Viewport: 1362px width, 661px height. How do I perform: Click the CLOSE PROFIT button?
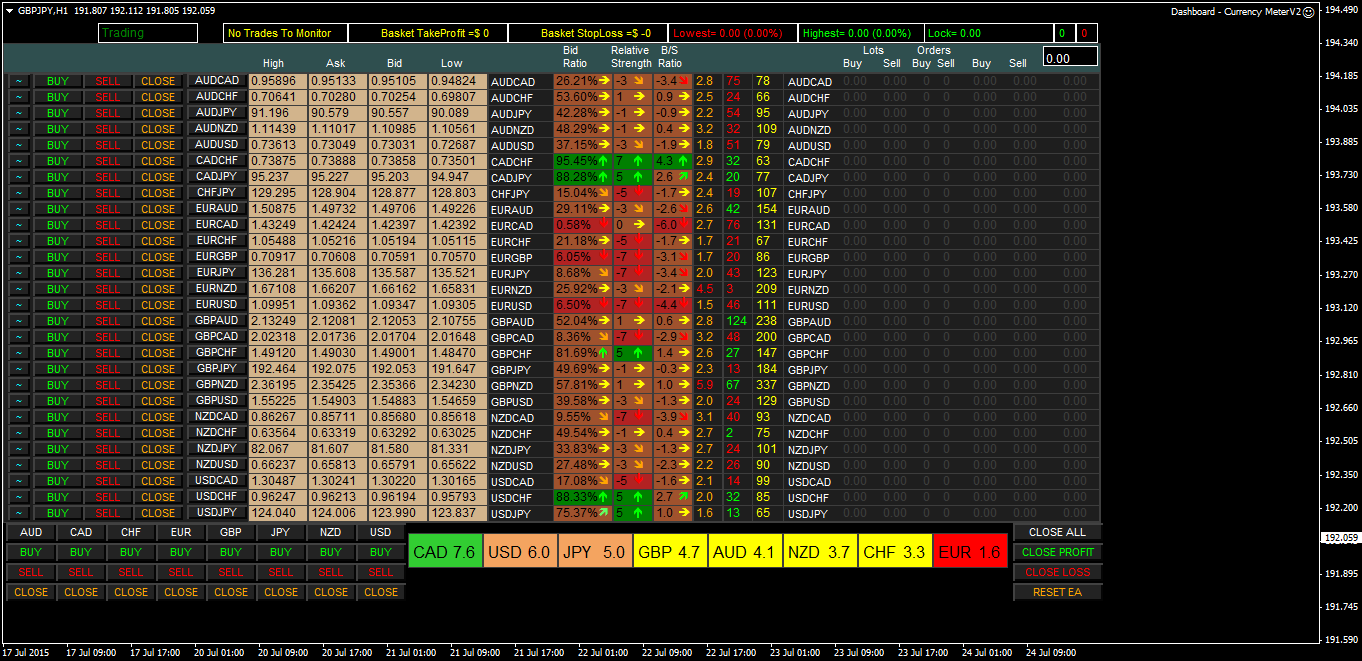[x=1057, y=552]
